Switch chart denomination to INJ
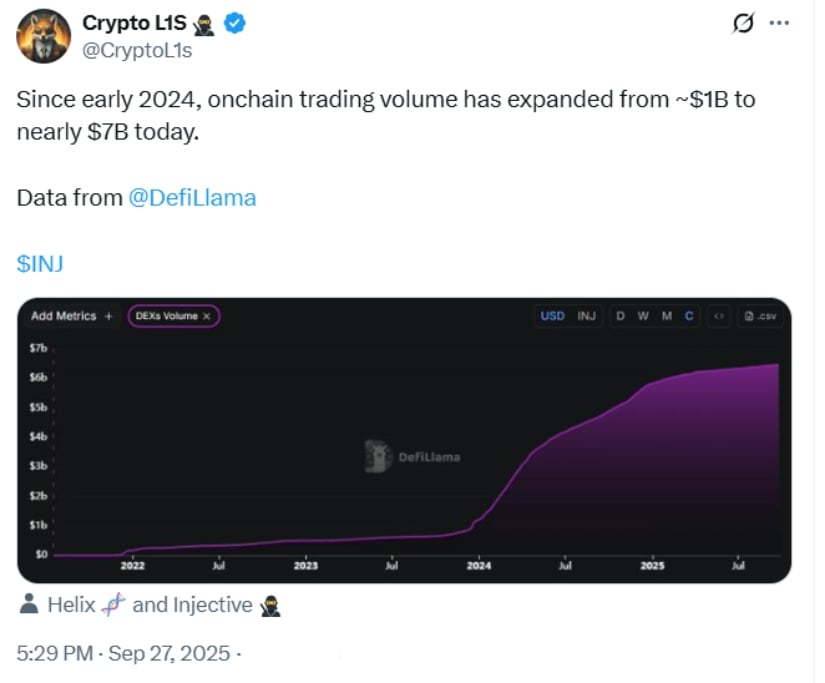 point(587,316)
